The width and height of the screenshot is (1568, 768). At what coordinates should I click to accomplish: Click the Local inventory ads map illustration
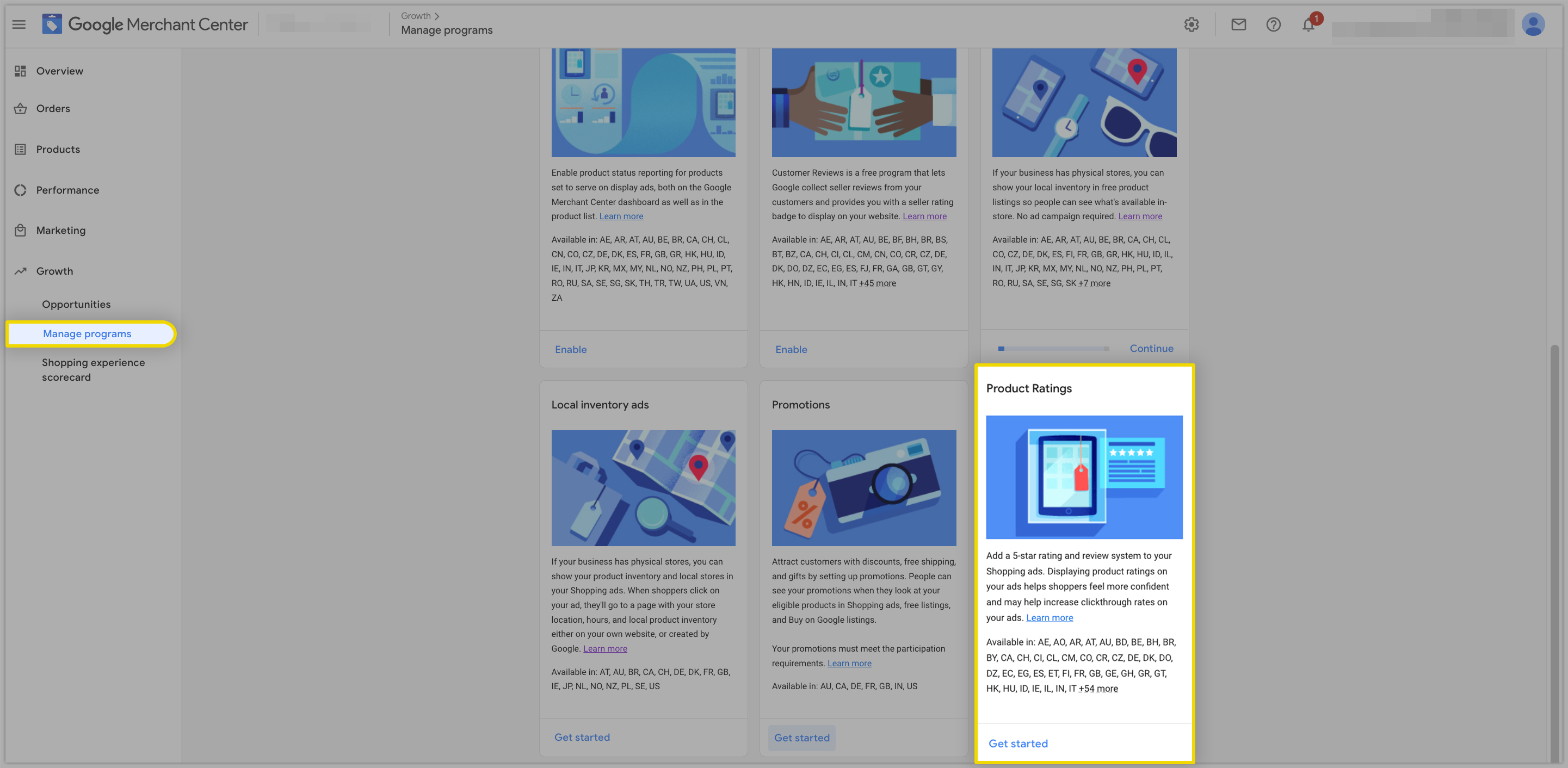(643, 487)
